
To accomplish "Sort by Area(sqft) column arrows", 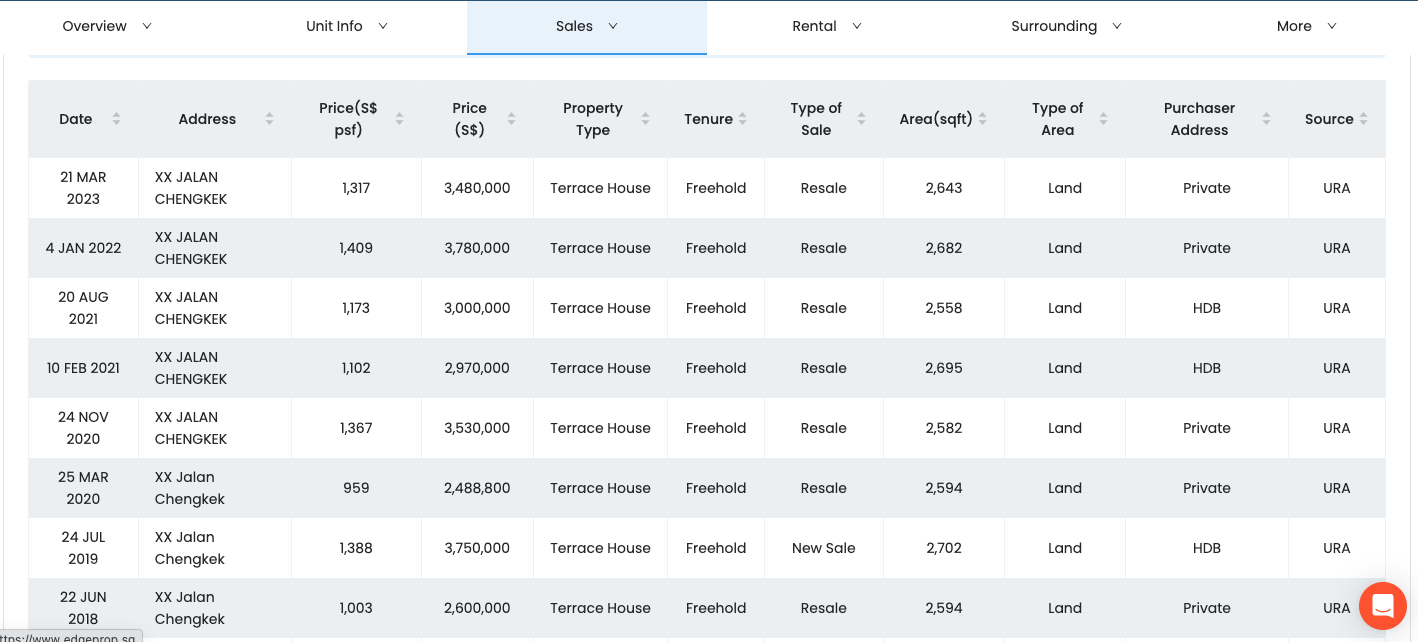I will (982, 119).
